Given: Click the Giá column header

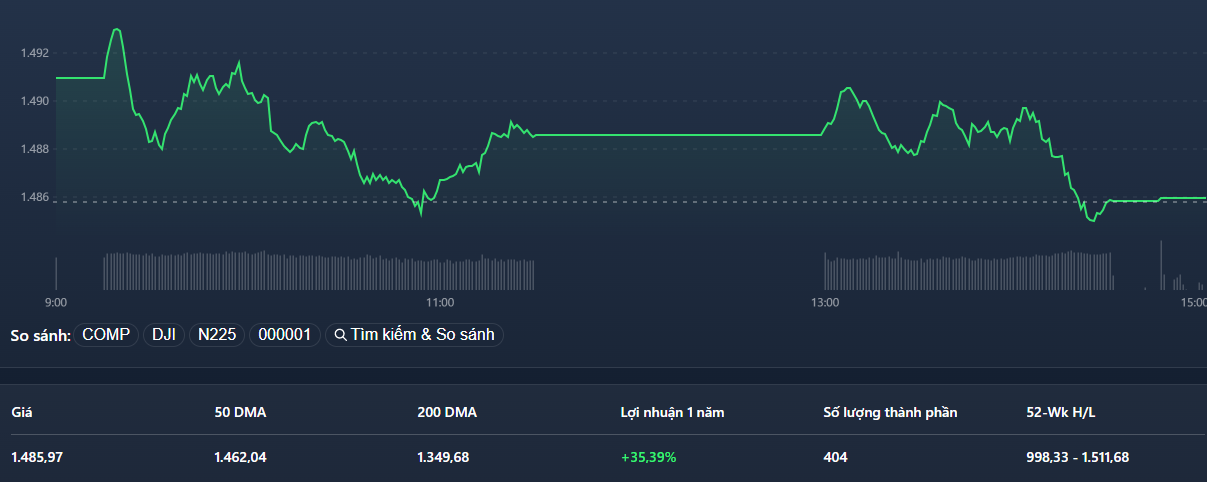Looking at the screenshot, I should click(x=21, y=412).
